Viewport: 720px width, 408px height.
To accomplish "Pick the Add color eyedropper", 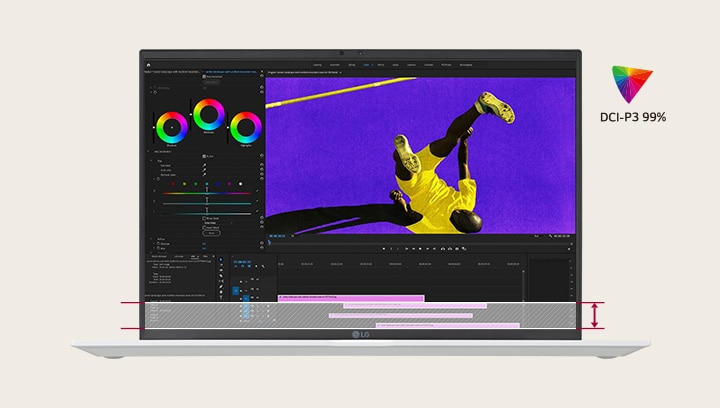I will coord(204,170).
